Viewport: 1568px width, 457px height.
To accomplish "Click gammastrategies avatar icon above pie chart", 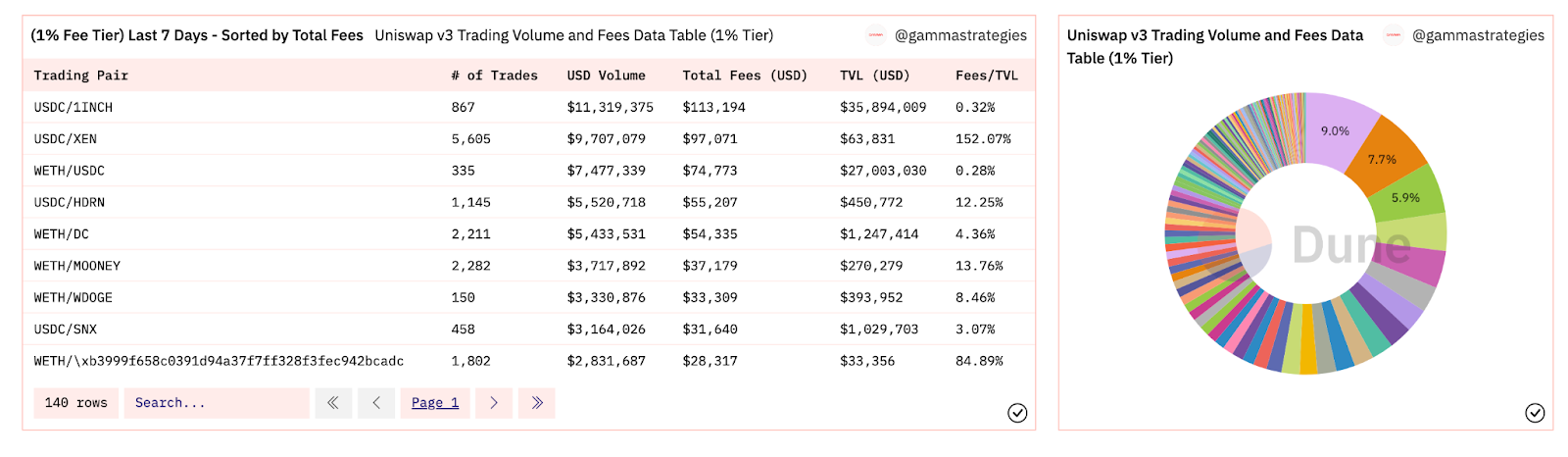I will point(1393,35).
